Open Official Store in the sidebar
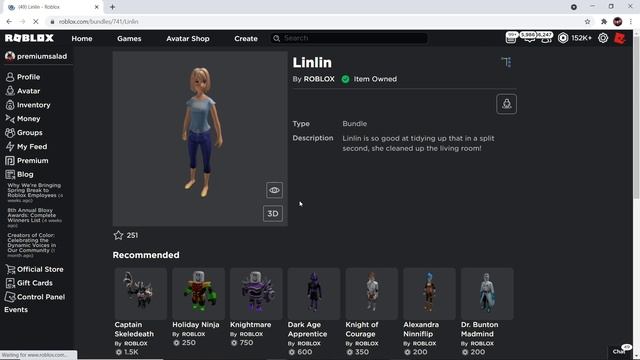The width and height of the screenshot is (640, 360). (34, 269)
